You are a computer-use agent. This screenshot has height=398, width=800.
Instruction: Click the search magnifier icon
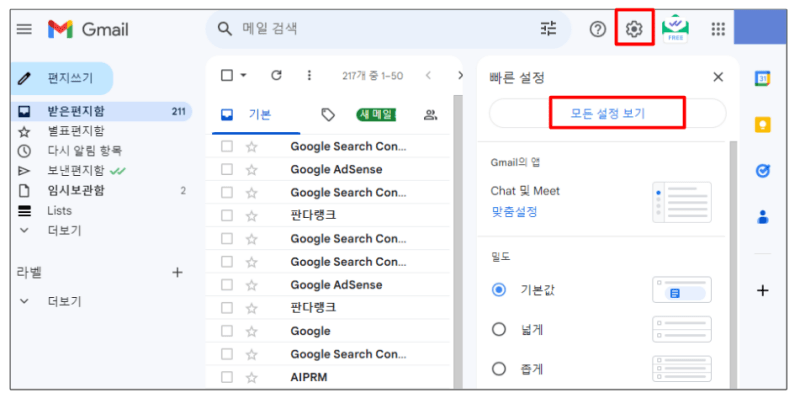point(225,29)
